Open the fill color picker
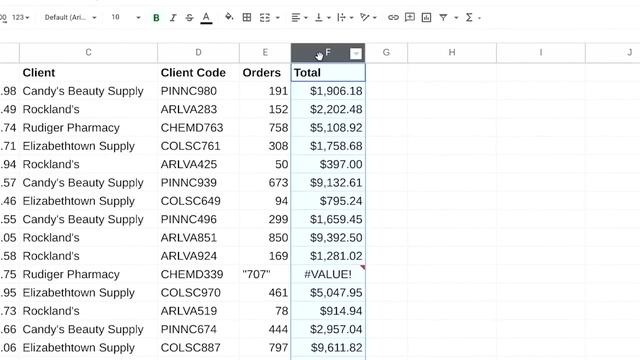Screen dimensions: 640x360 click(229, 17)
